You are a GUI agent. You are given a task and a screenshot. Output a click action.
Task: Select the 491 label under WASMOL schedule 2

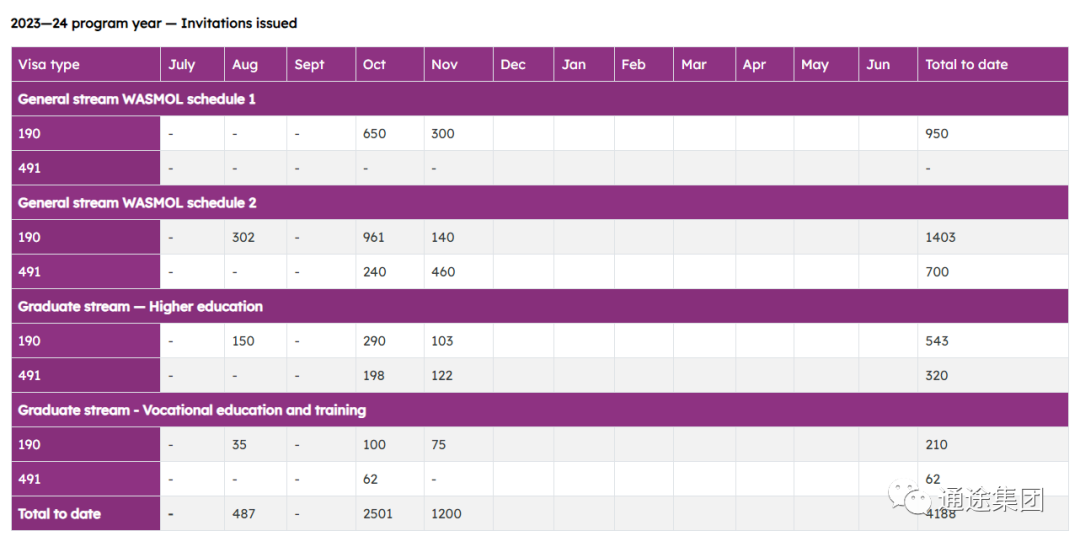(29, 271)
